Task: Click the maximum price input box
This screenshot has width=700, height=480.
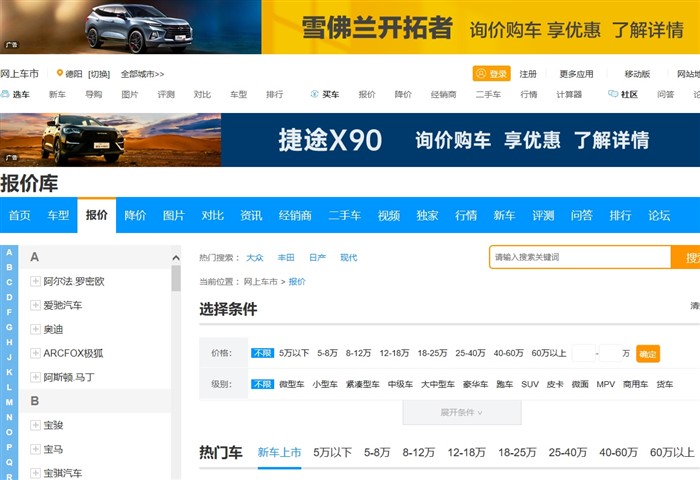Action: click(x=610, y=353)
